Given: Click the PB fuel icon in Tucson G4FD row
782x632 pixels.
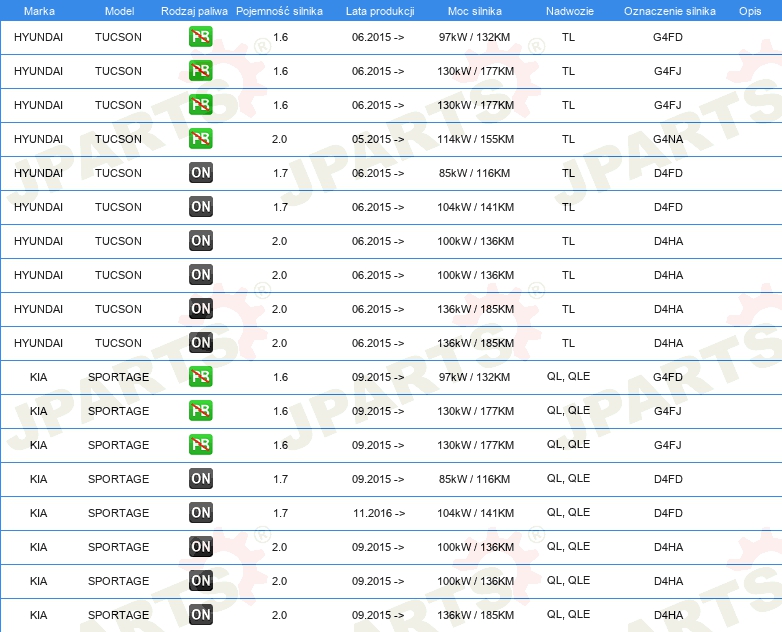Looking at the screenshot, I should click(200, 38).
